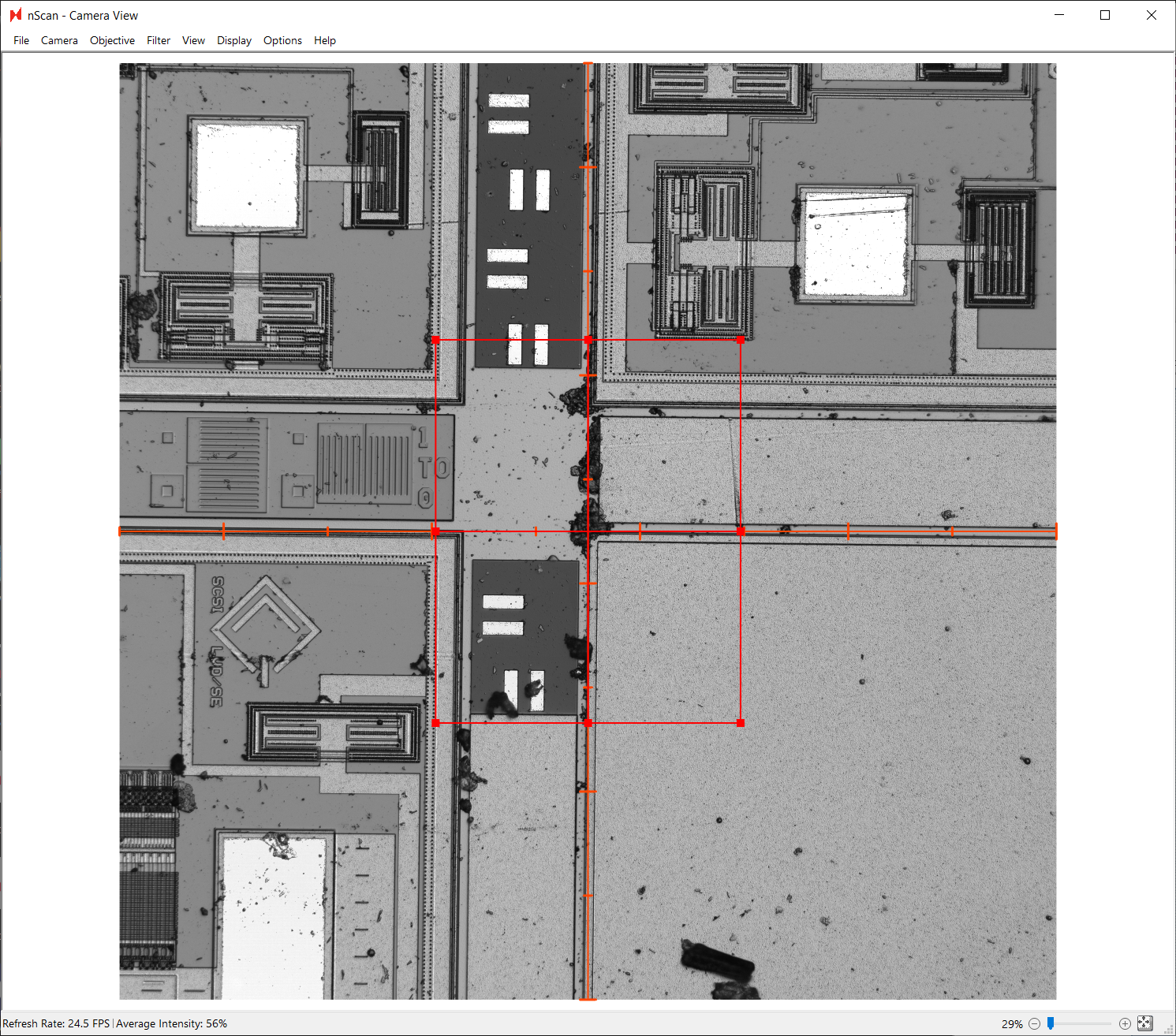Open the Camera menu
This screenshot has height=1036, width=1176.
59,40
